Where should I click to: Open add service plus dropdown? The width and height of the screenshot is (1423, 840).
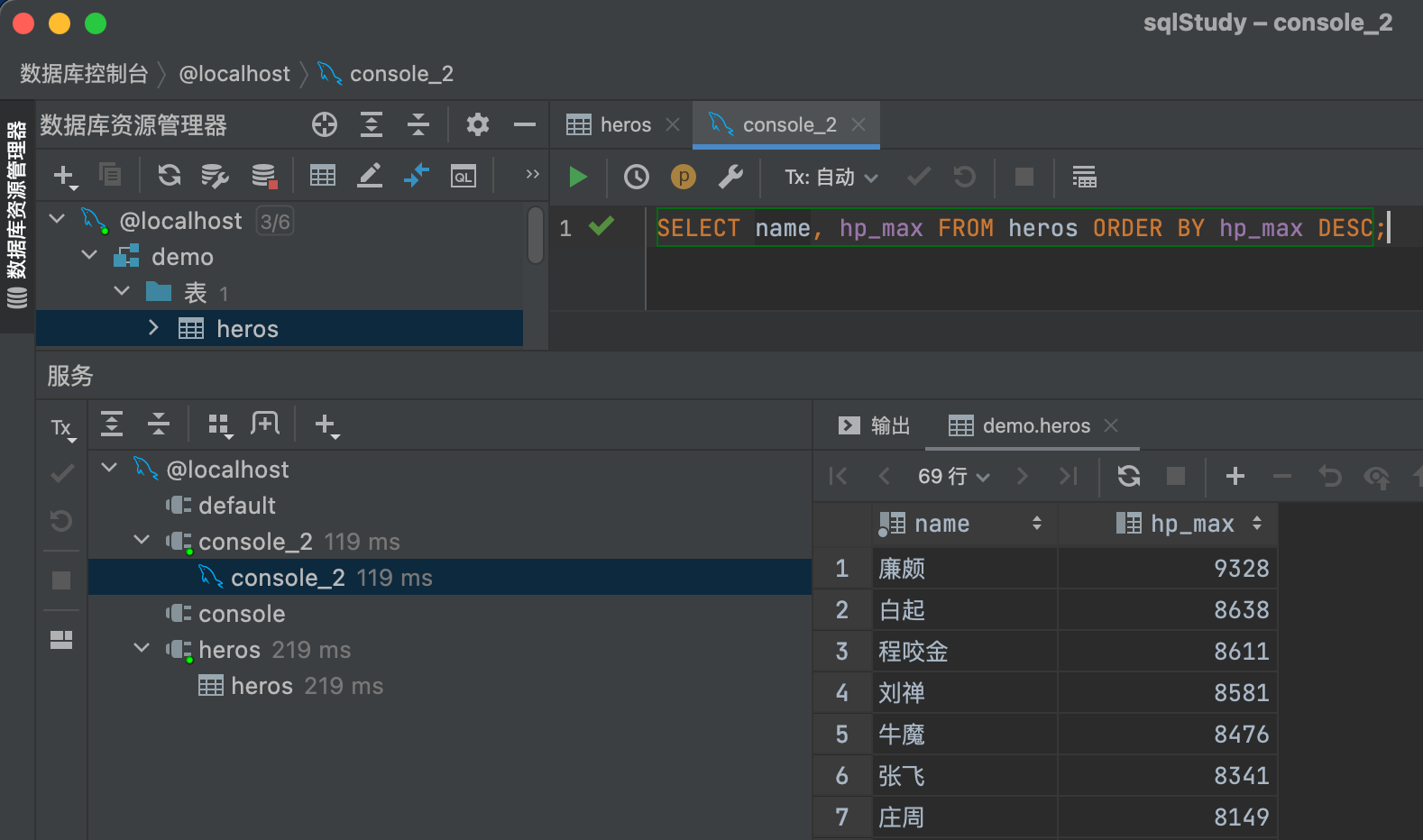326,425
